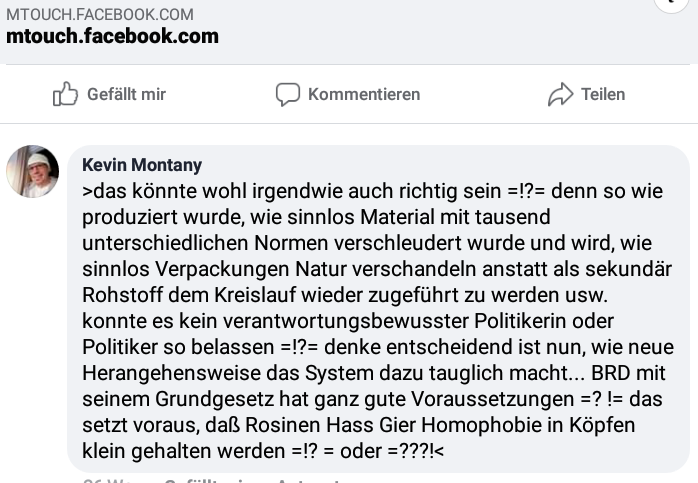This screenshot has width=698, height=483.
Task: Open the bold mtouch.facebook.com link title
Action: click(x=112, y=36)
